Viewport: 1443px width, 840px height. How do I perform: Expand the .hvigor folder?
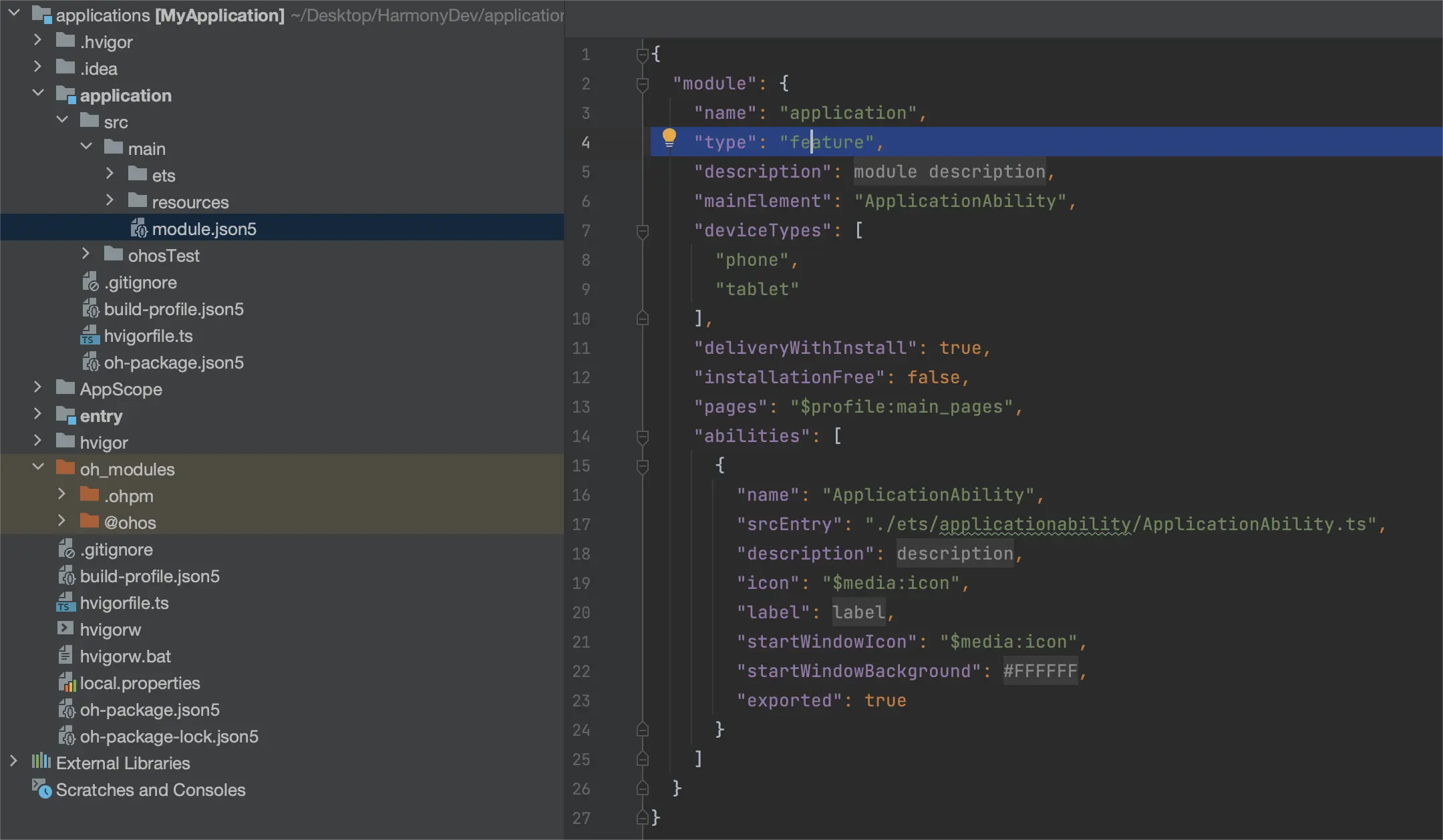[37, 40]
